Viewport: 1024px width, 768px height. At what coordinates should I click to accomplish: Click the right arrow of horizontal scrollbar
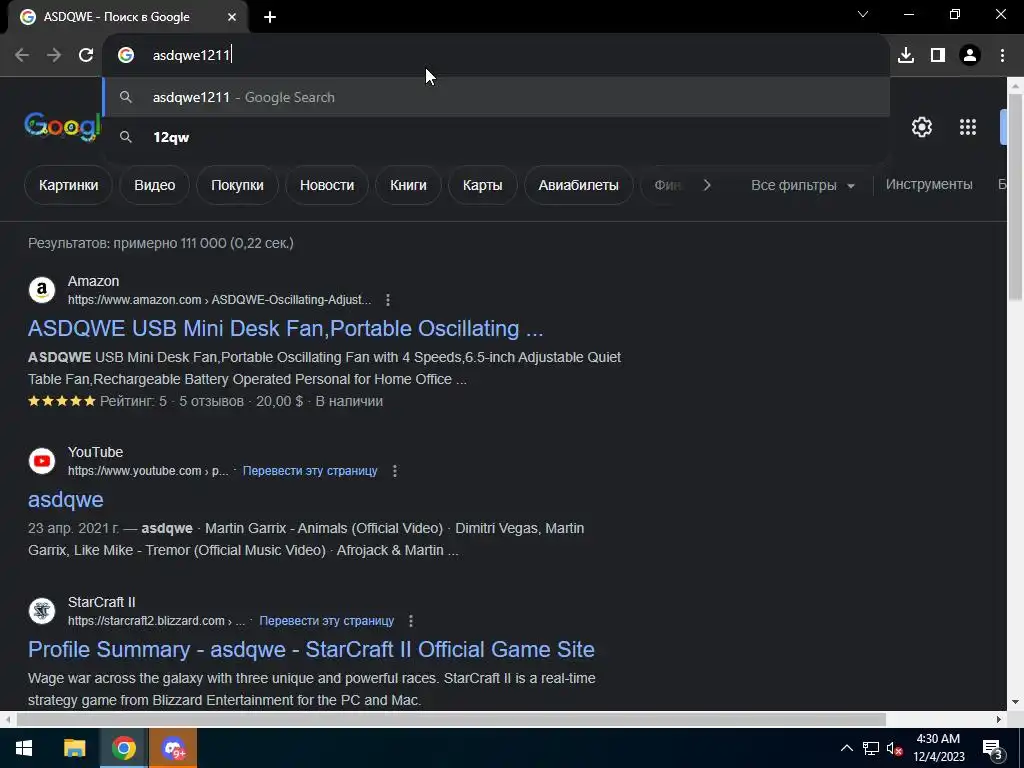click(999, 720)
